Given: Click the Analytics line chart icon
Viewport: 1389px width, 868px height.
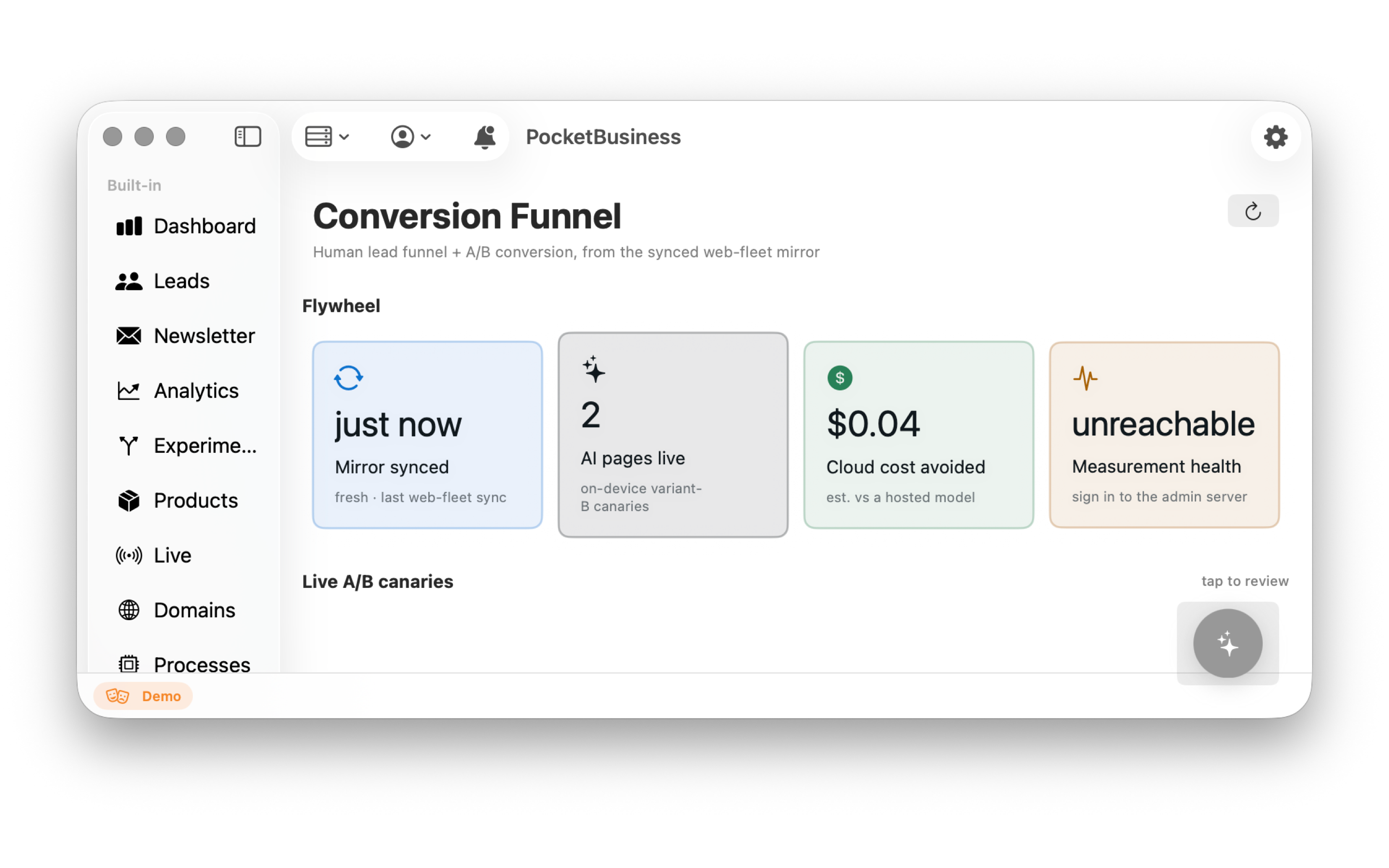Looking at the screenshot, I should 129,391.
